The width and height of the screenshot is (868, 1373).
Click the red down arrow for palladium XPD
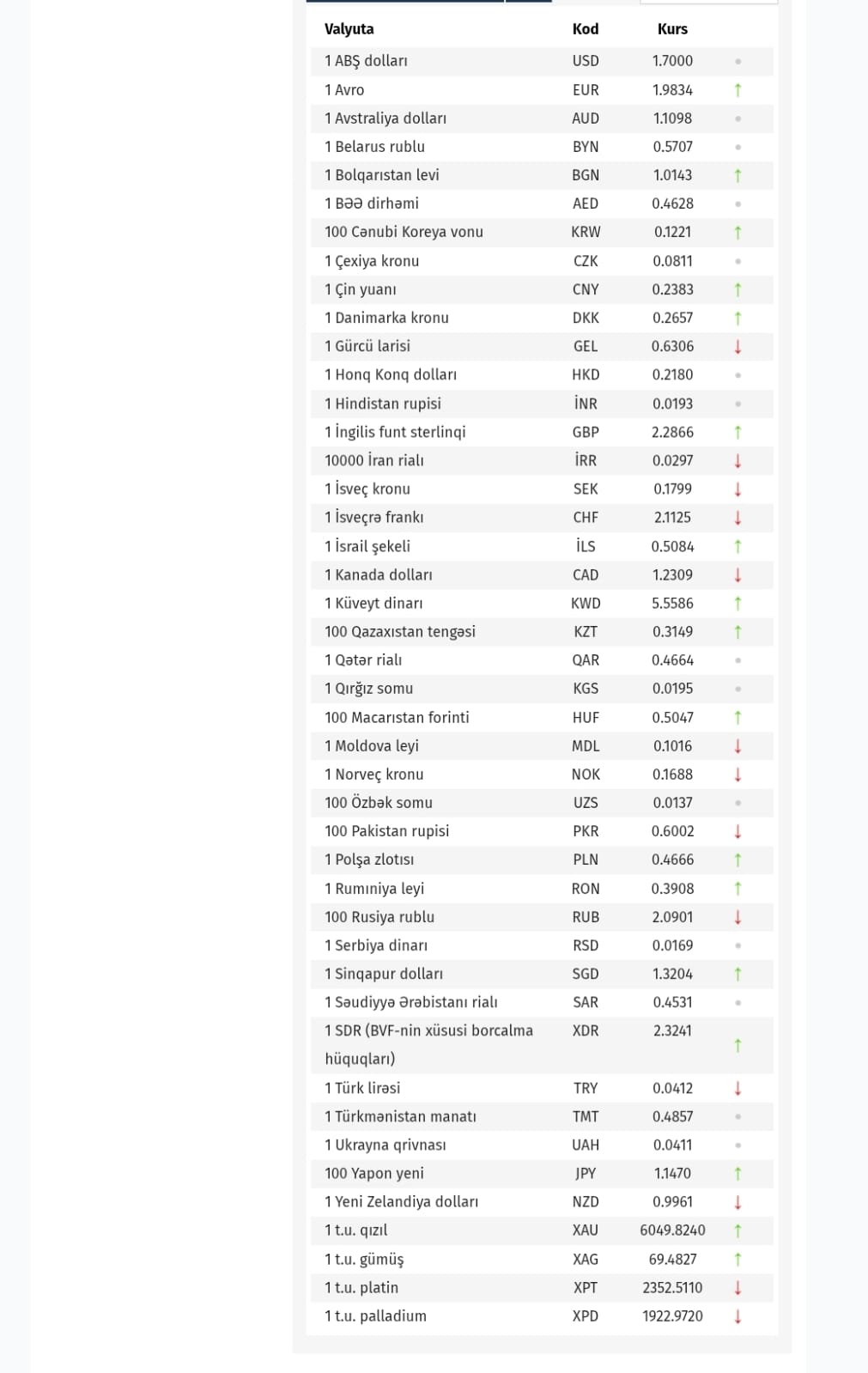pos(737,1316)
